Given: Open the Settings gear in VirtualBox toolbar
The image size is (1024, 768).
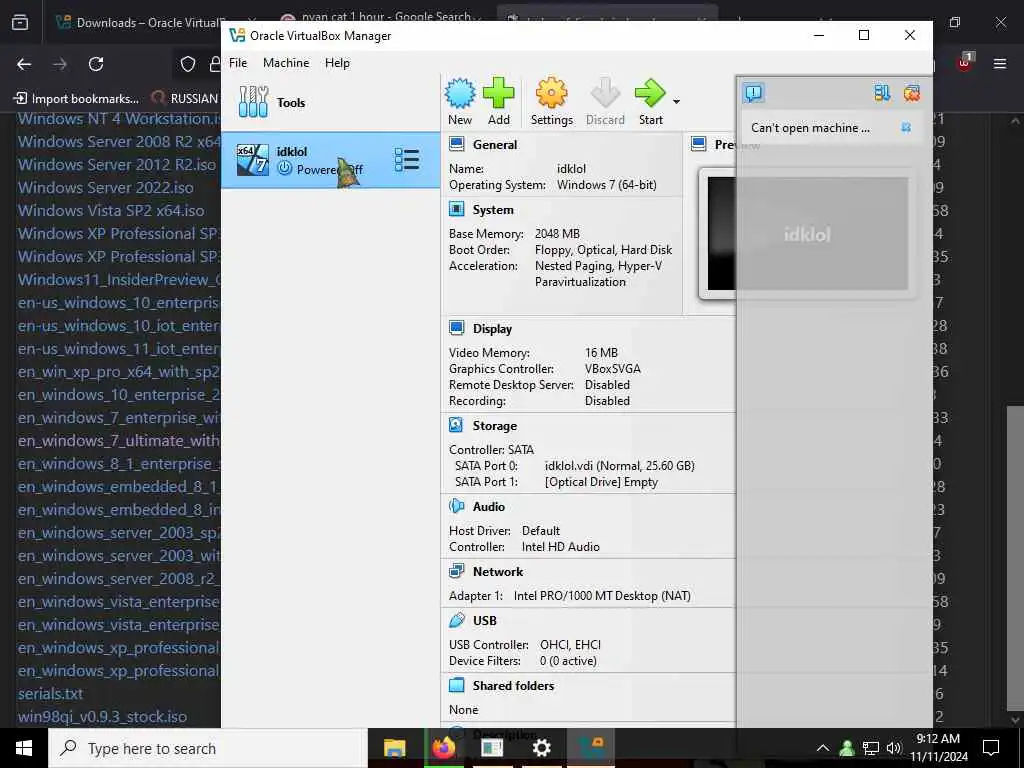Looking at the screenshot, I should [551, 102].
